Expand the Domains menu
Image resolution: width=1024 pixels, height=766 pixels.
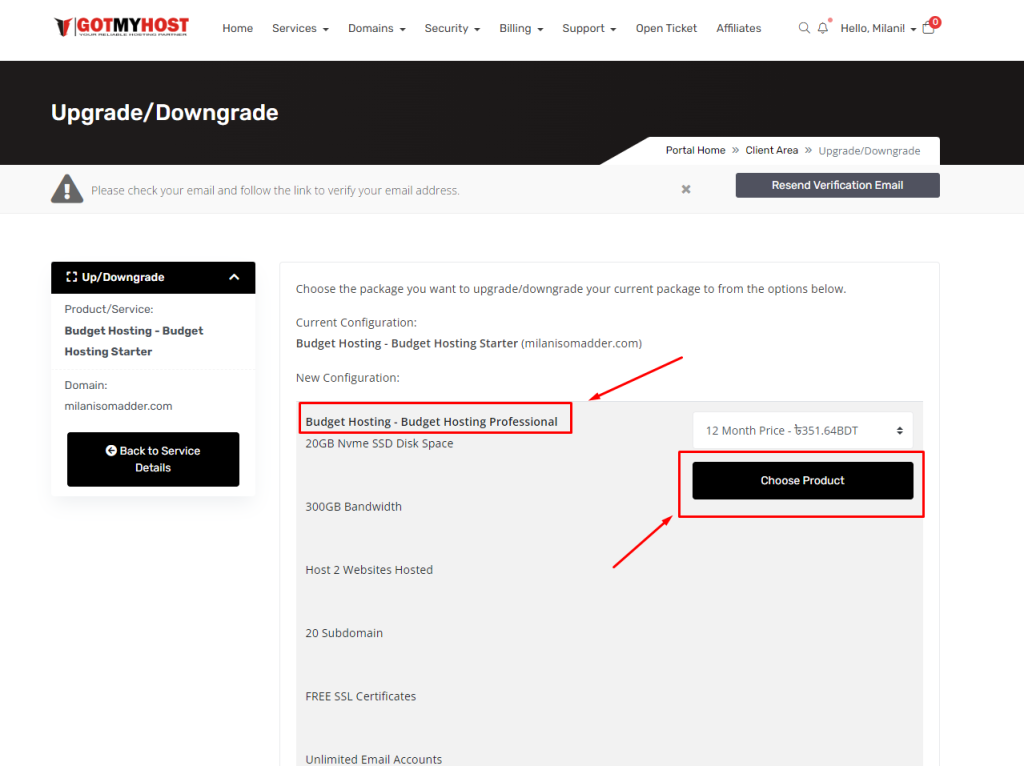coord(376,28)
